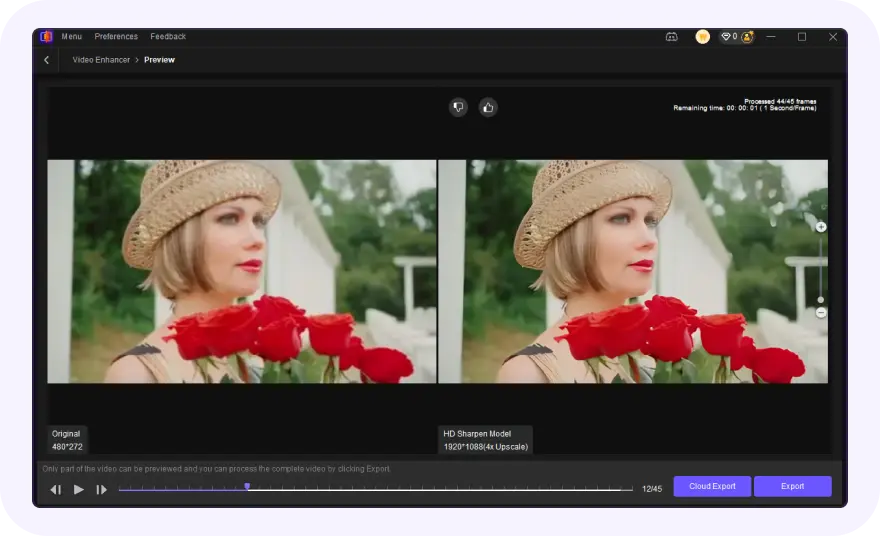The height and width of the screenshot is (536, 880).
Task: Play the preview video
Action: [79, 489]
